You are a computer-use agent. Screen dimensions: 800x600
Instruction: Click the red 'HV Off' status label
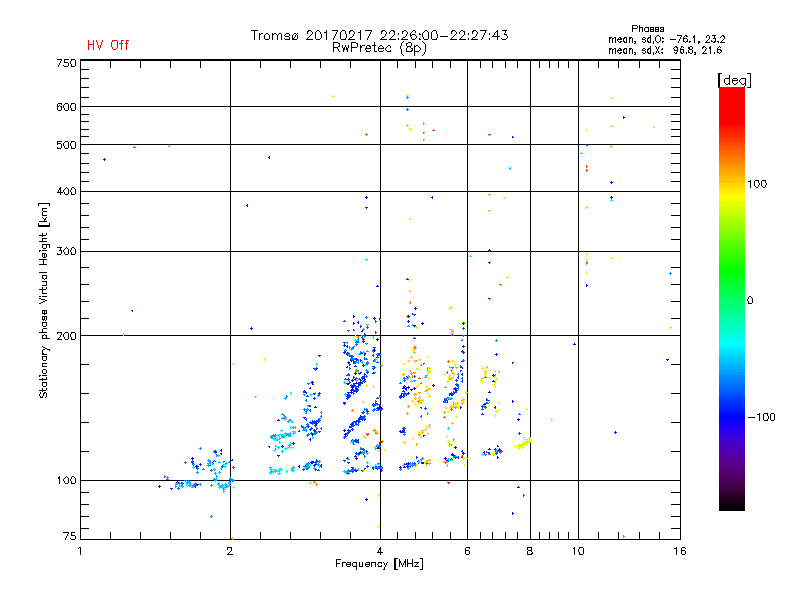(108, 45)
